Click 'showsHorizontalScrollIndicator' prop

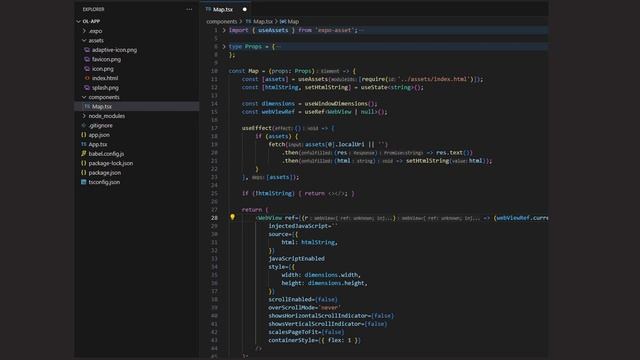click(318, 316)
